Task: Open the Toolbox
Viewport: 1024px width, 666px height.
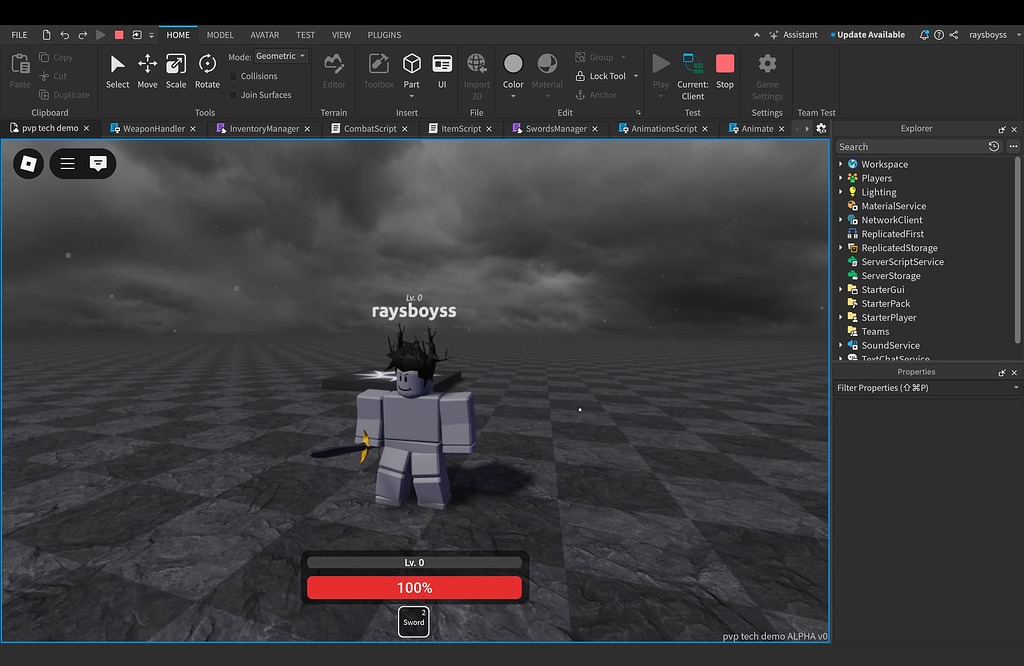Action: (x=378, y=71)
